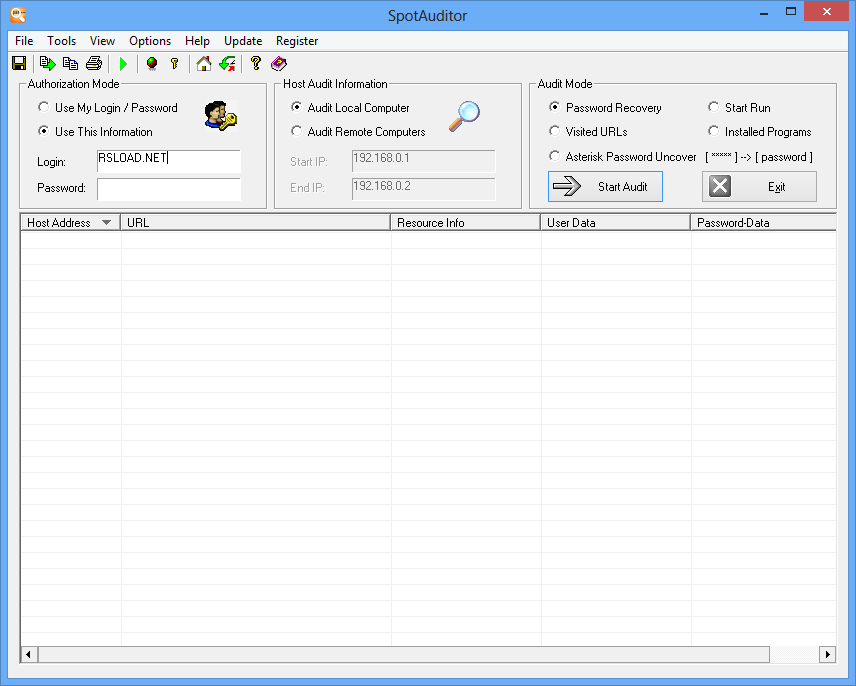The height and width of the screenshot is (686, 856).
Task: Click the End IP field
Action: coord(424,189)
